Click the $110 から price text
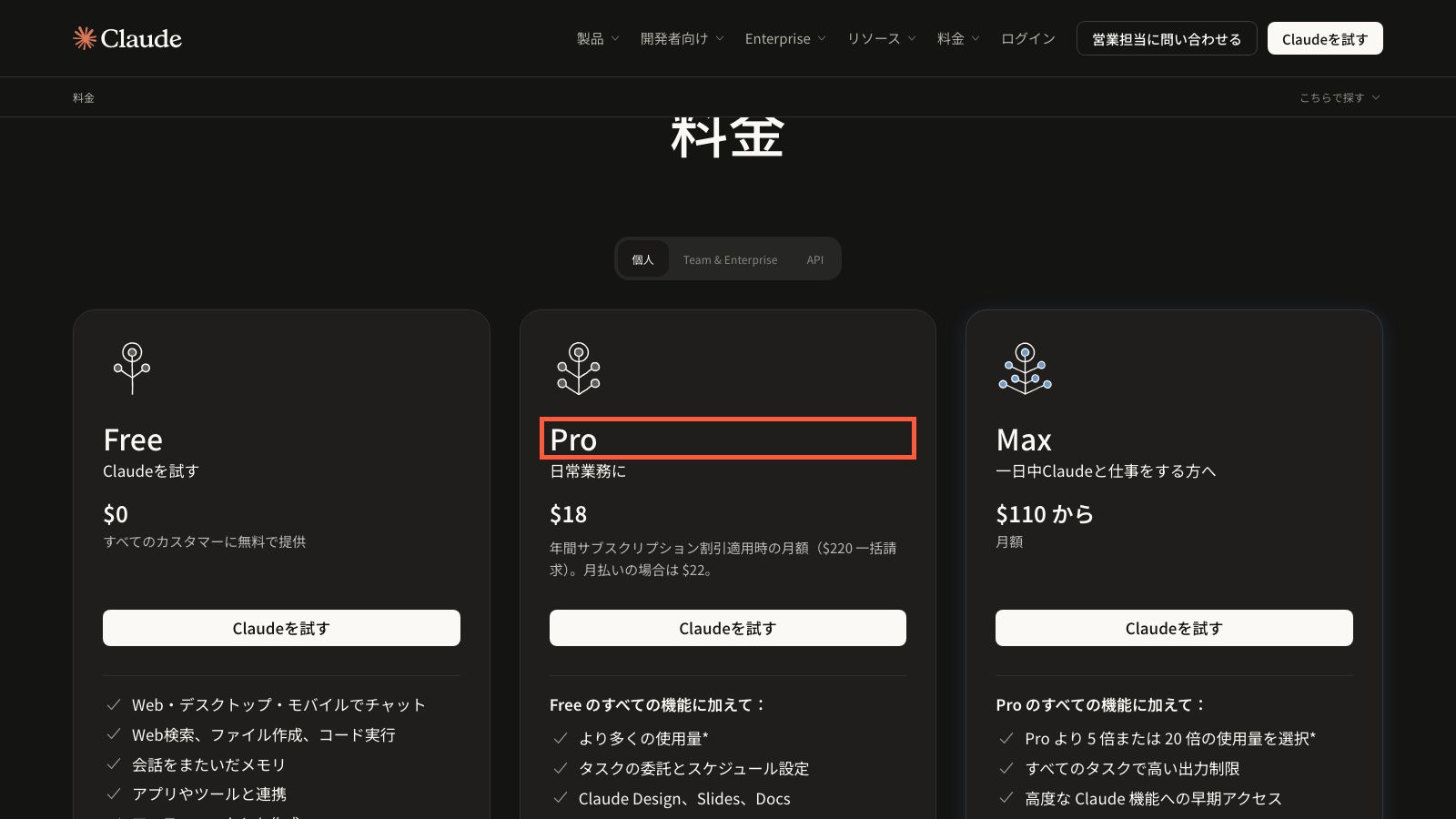 click(1045, 514)
